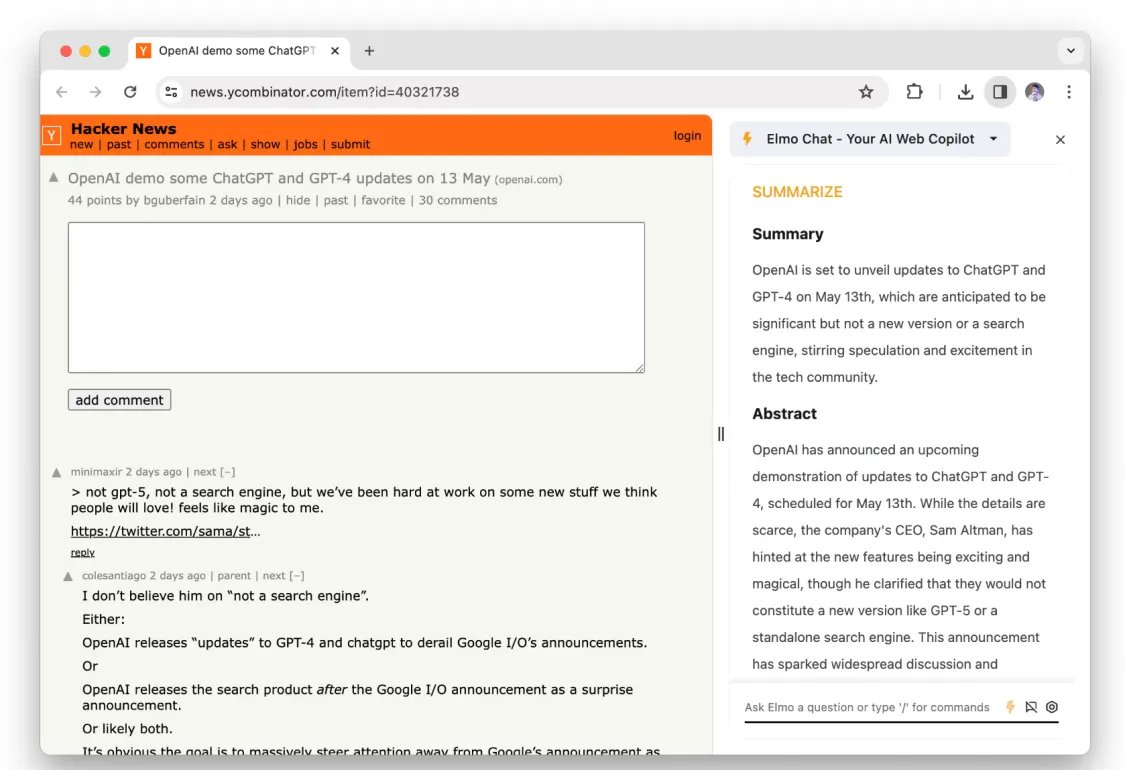Click 'next' on minimaxir's comment
The image size is (1125, 770).
pyautogui.click(x=204, y=471)
